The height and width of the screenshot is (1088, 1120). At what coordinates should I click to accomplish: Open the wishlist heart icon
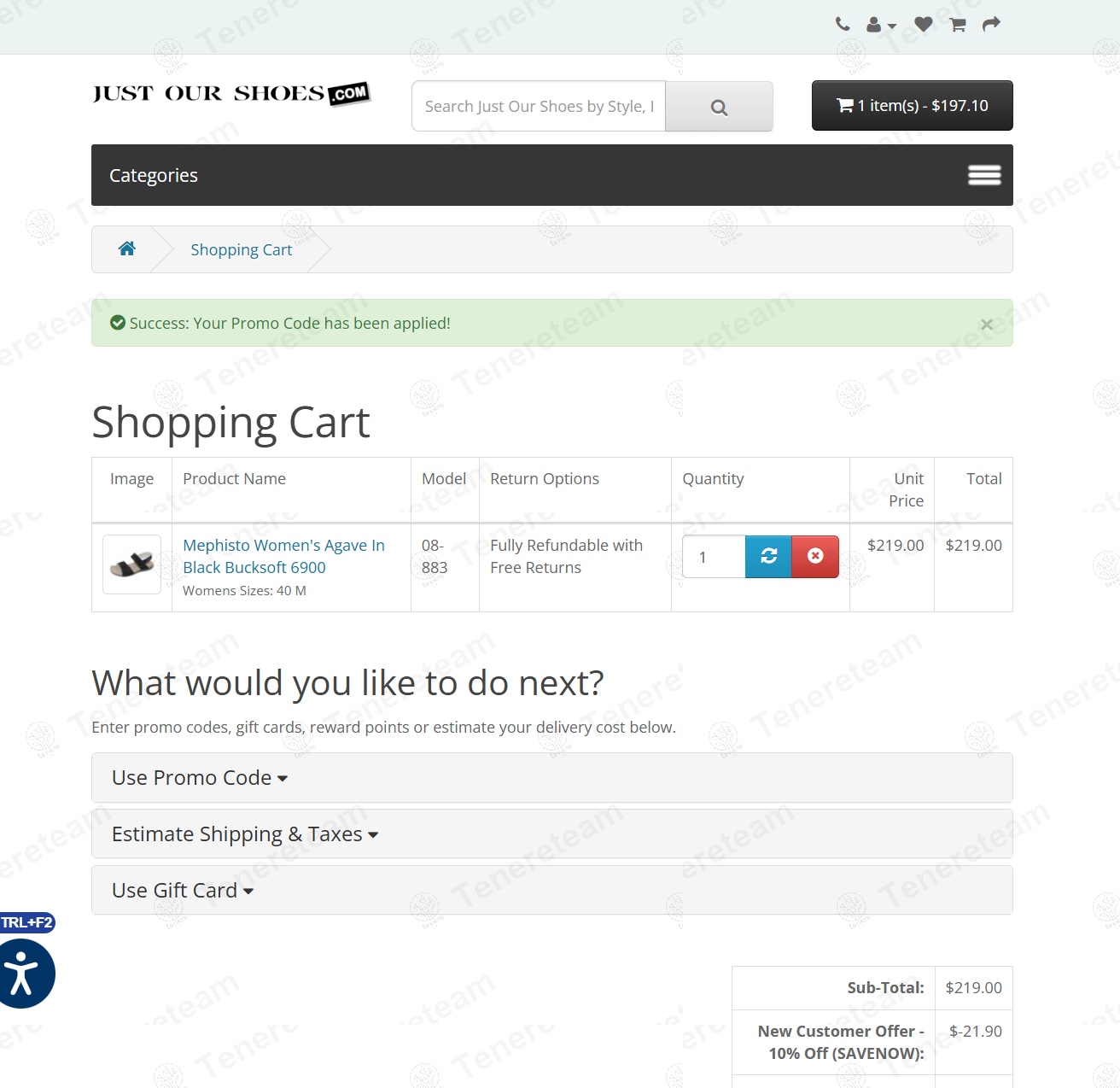click(923, 24)
